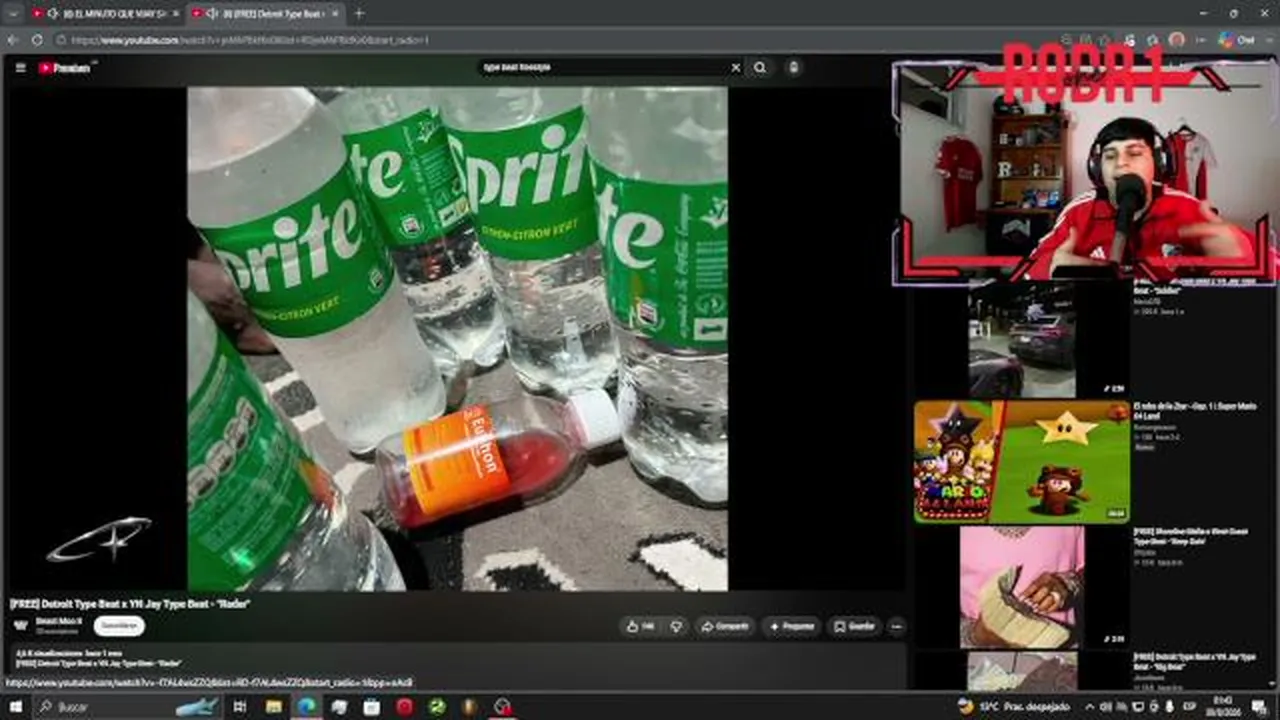
Task: Open the channel avatar beside the video title
Action: pos(20,626)
